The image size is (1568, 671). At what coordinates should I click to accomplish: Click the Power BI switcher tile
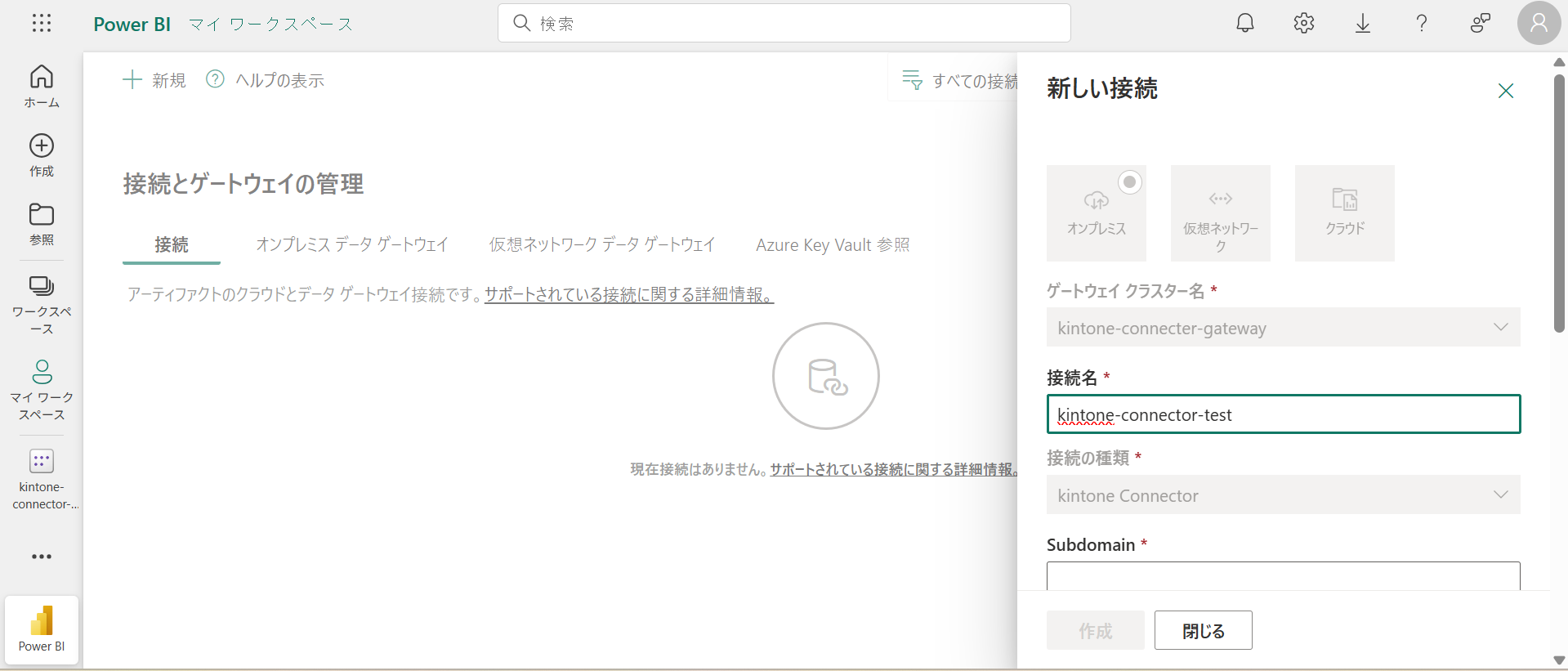(42, 630)
